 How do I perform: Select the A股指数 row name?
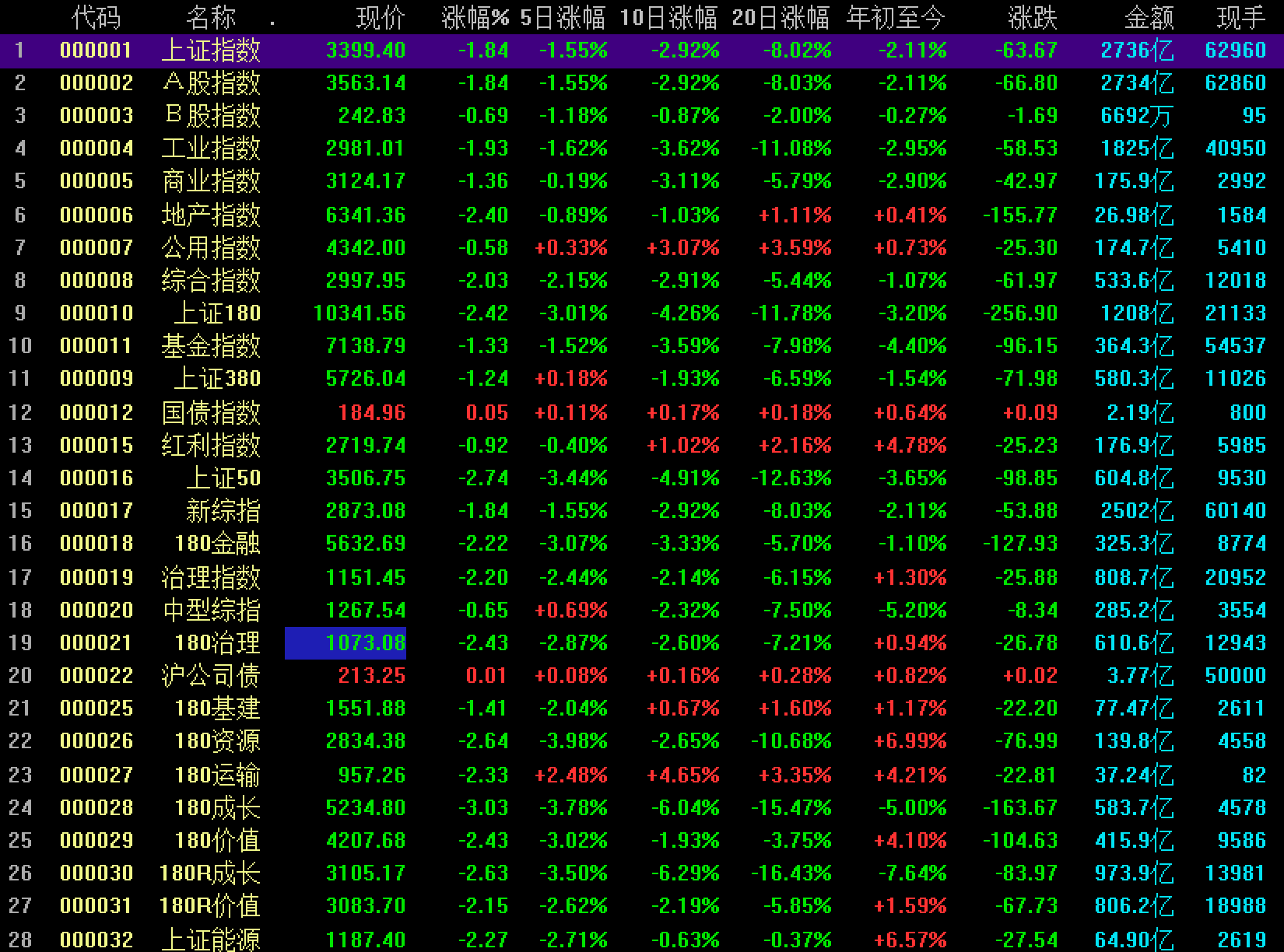point(211,83)
